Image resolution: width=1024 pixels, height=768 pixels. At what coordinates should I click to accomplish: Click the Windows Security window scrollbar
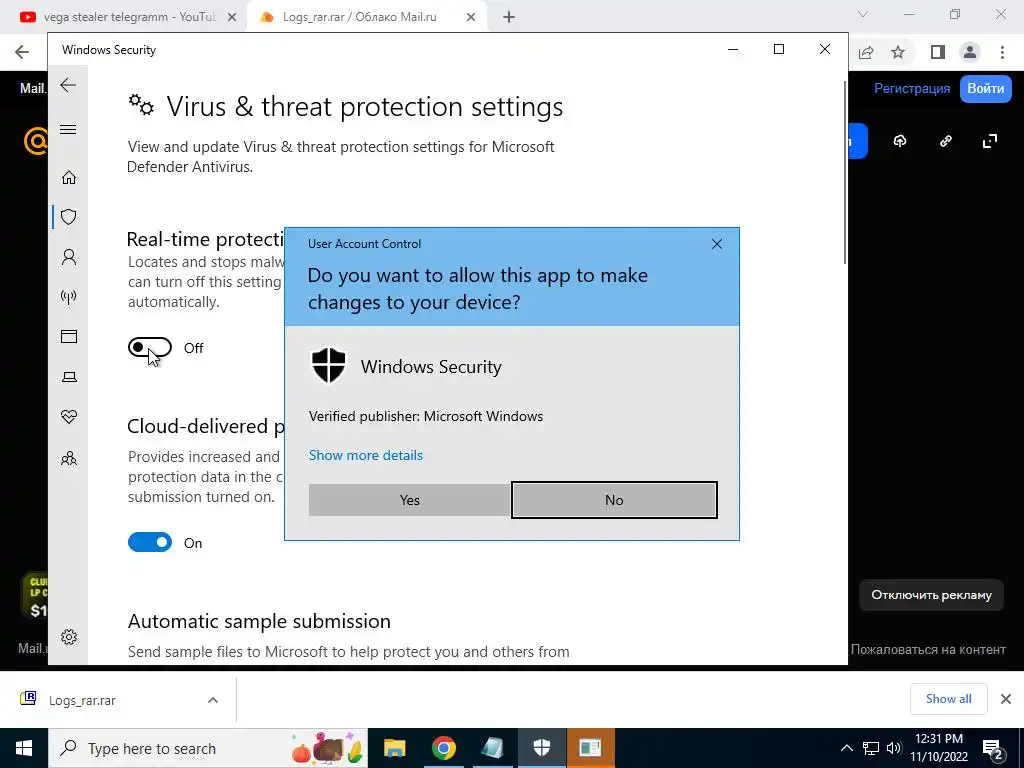coord(845,173)
